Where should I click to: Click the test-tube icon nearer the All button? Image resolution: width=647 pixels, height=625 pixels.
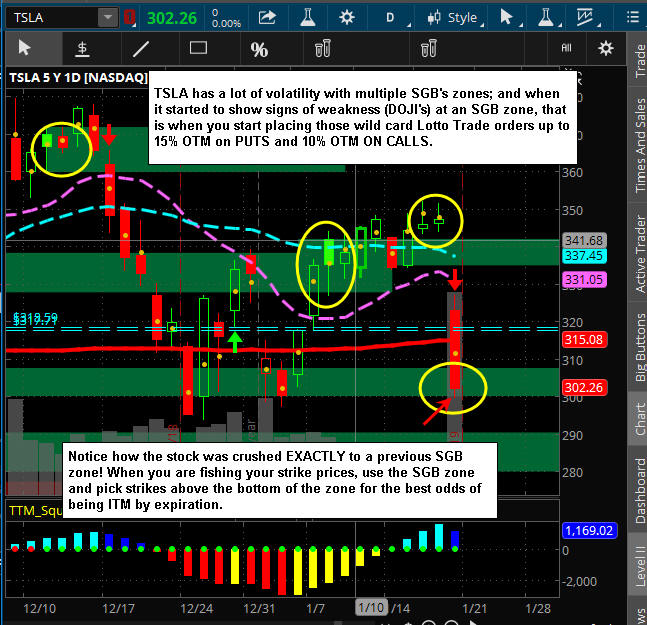point(429,48)
